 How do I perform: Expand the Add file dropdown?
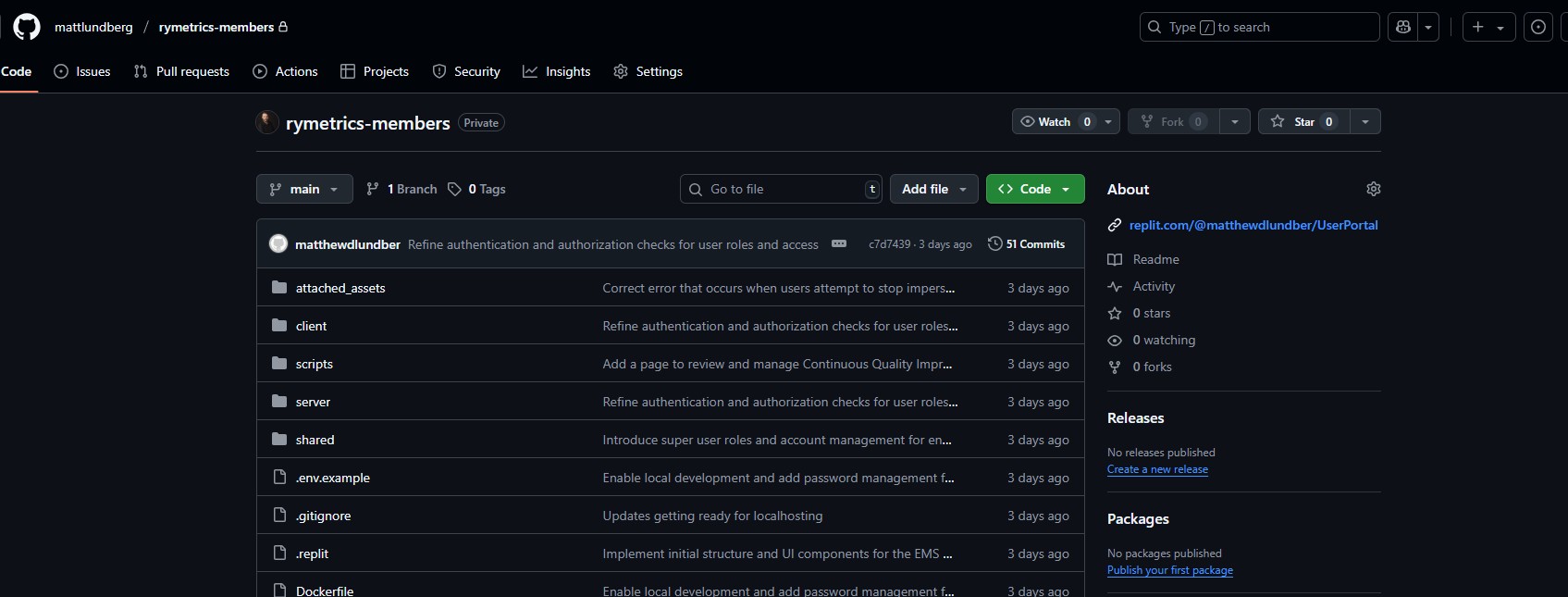click(x=933, y=189)
